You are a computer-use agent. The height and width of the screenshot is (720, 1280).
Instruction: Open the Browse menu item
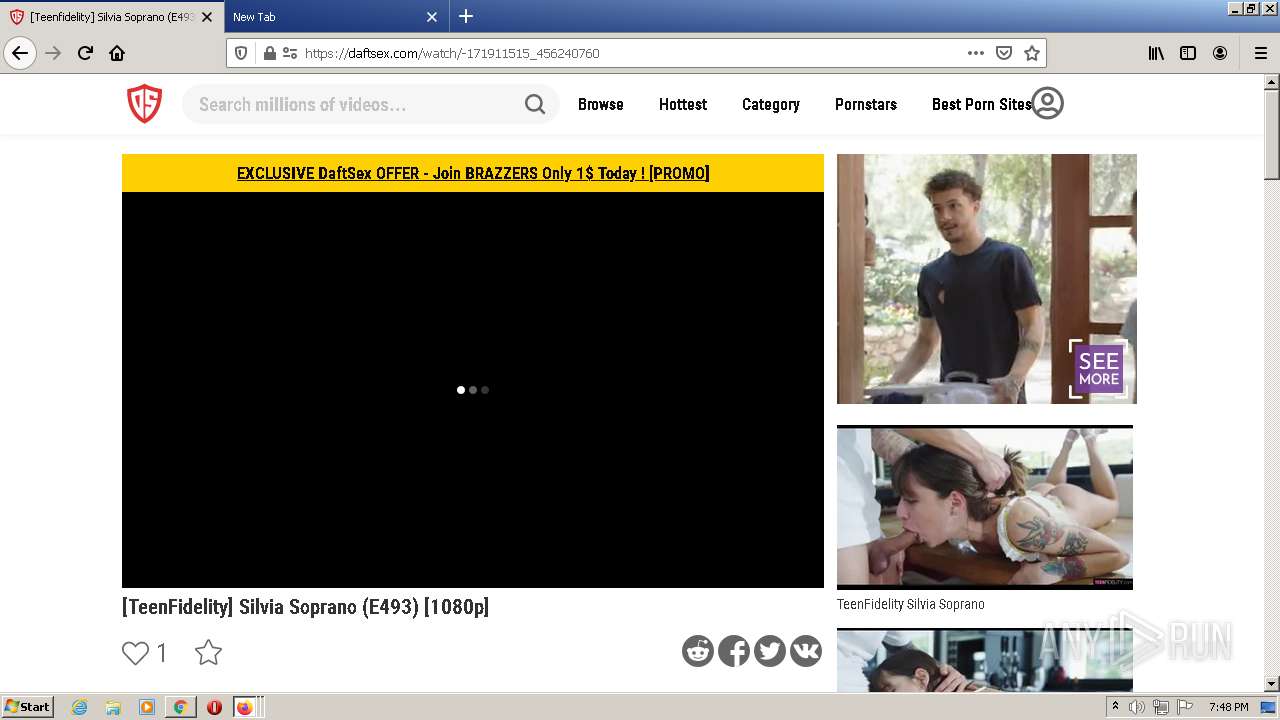click(600, 104)
